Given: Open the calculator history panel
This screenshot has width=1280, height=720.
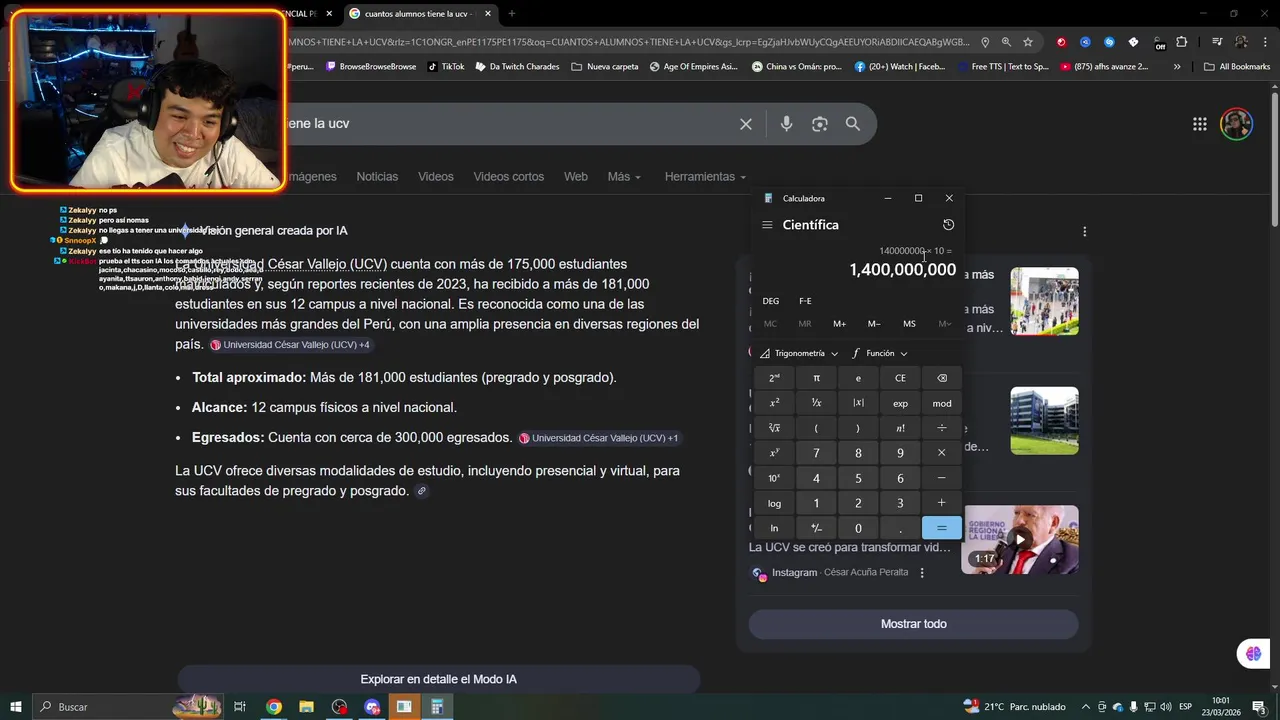Looking at the screenshot, I should tap(948, 225).
